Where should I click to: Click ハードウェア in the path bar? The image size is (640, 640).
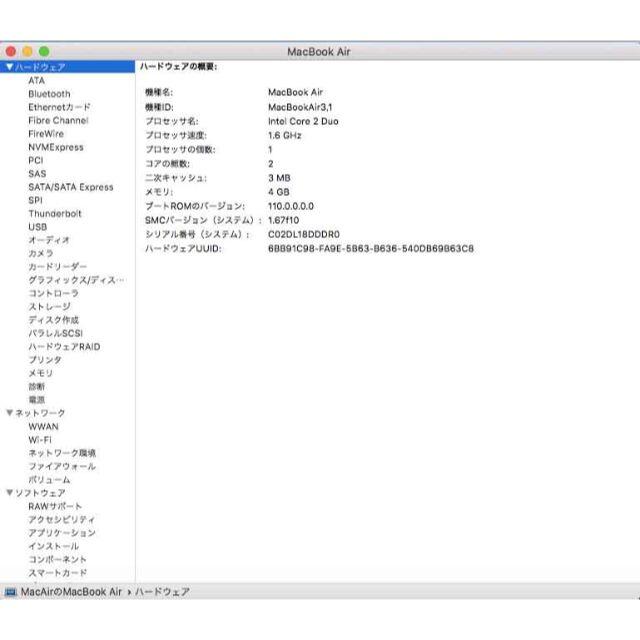click(x=162, y=591)
